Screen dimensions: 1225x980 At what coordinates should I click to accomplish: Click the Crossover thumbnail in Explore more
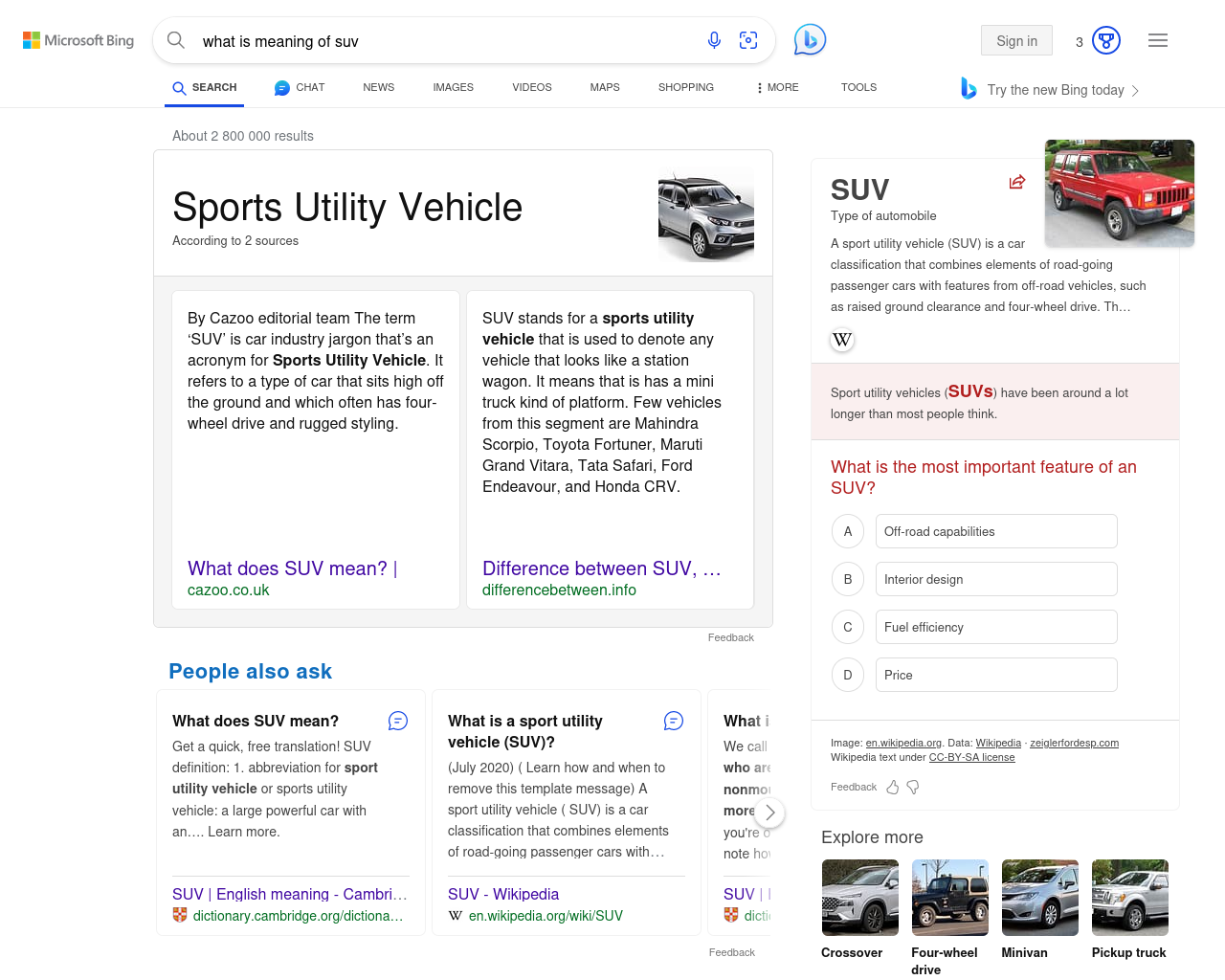point(859,898)
